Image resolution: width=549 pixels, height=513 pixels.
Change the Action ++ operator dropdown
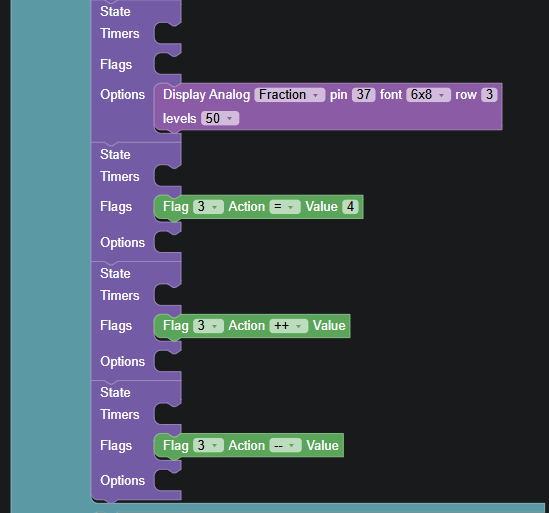click(x=289, y=326)
